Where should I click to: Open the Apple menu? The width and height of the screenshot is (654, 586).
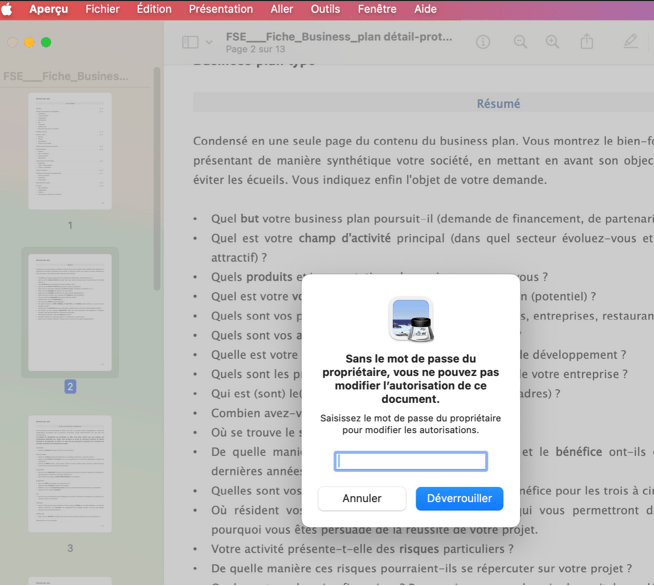click(7, 9)
